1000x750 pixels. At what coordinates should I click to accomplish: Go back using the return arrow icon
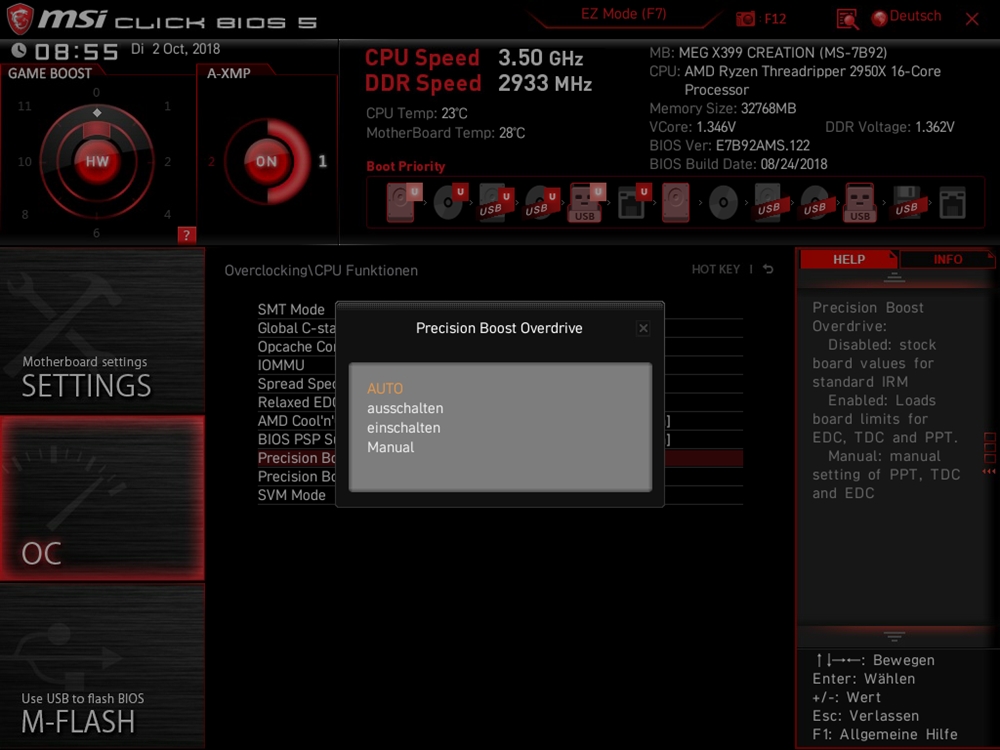click(x=768, y=269)
